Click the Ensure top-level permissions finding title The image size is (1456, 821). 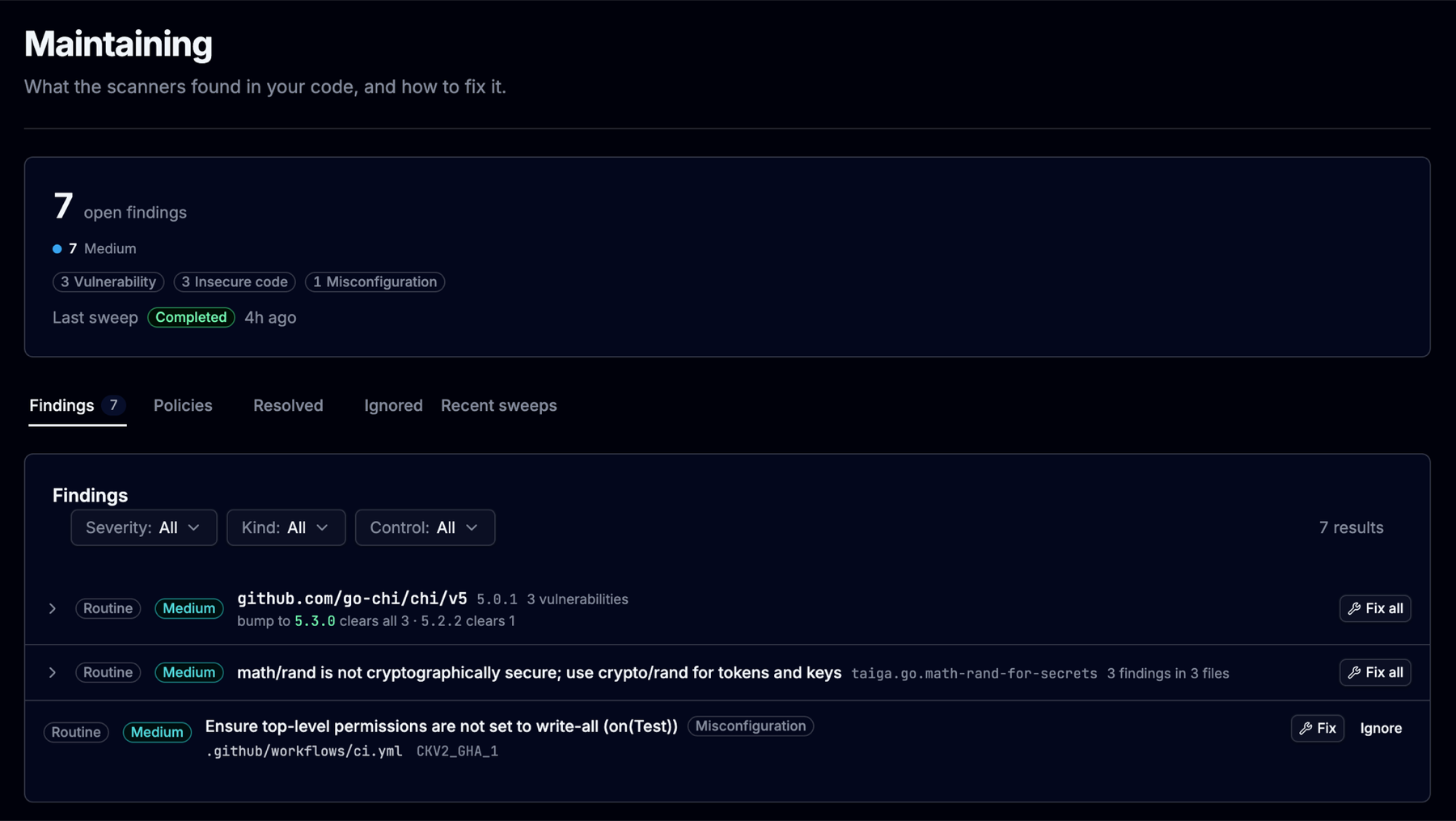point(442,726)
